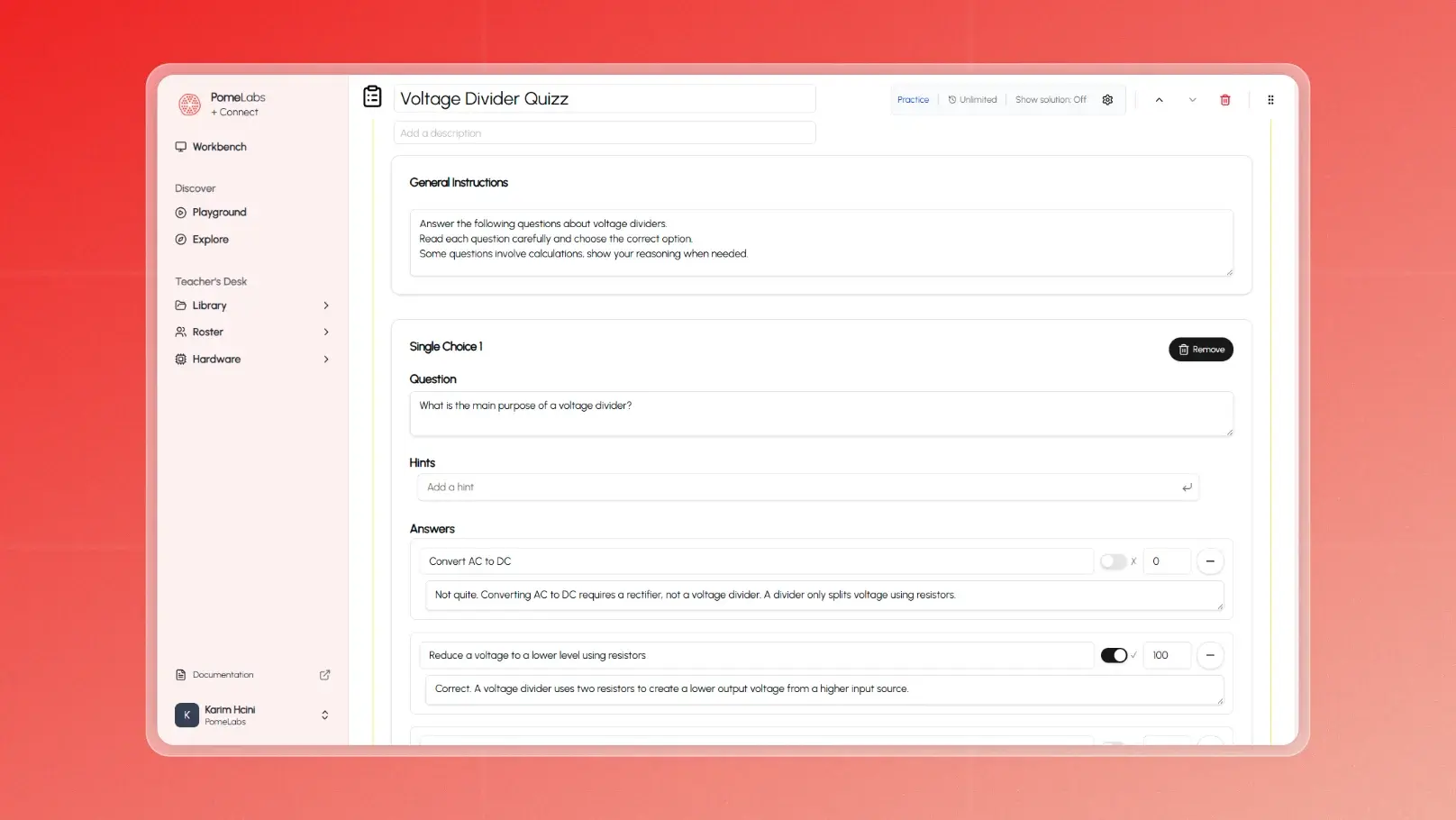Screen dimensions: 1456x820
Task: Open the Karim Hcini account switcher
Action: point(325,715)
